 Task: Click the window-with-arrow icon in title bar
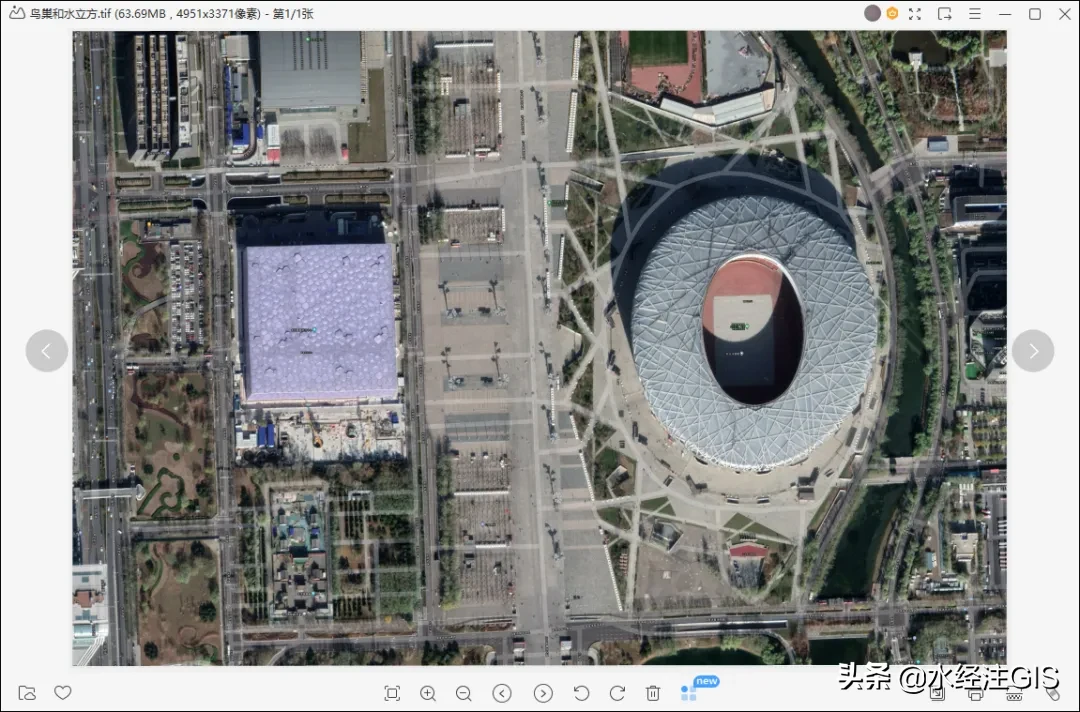pyautogui.click(x=944, y=14)
